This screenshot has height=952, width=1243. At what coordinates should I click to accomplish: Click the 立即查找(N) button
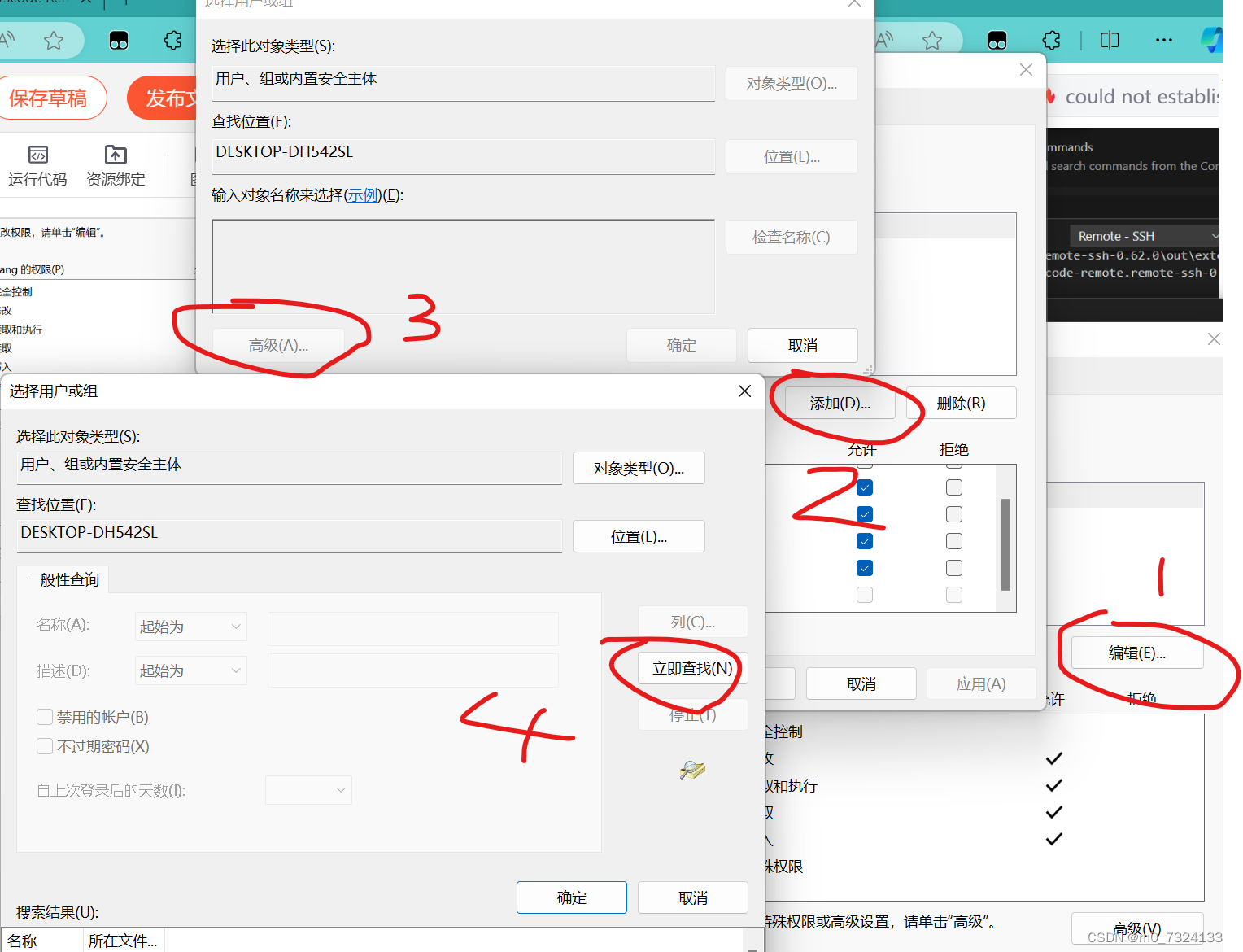pos(693,668)
